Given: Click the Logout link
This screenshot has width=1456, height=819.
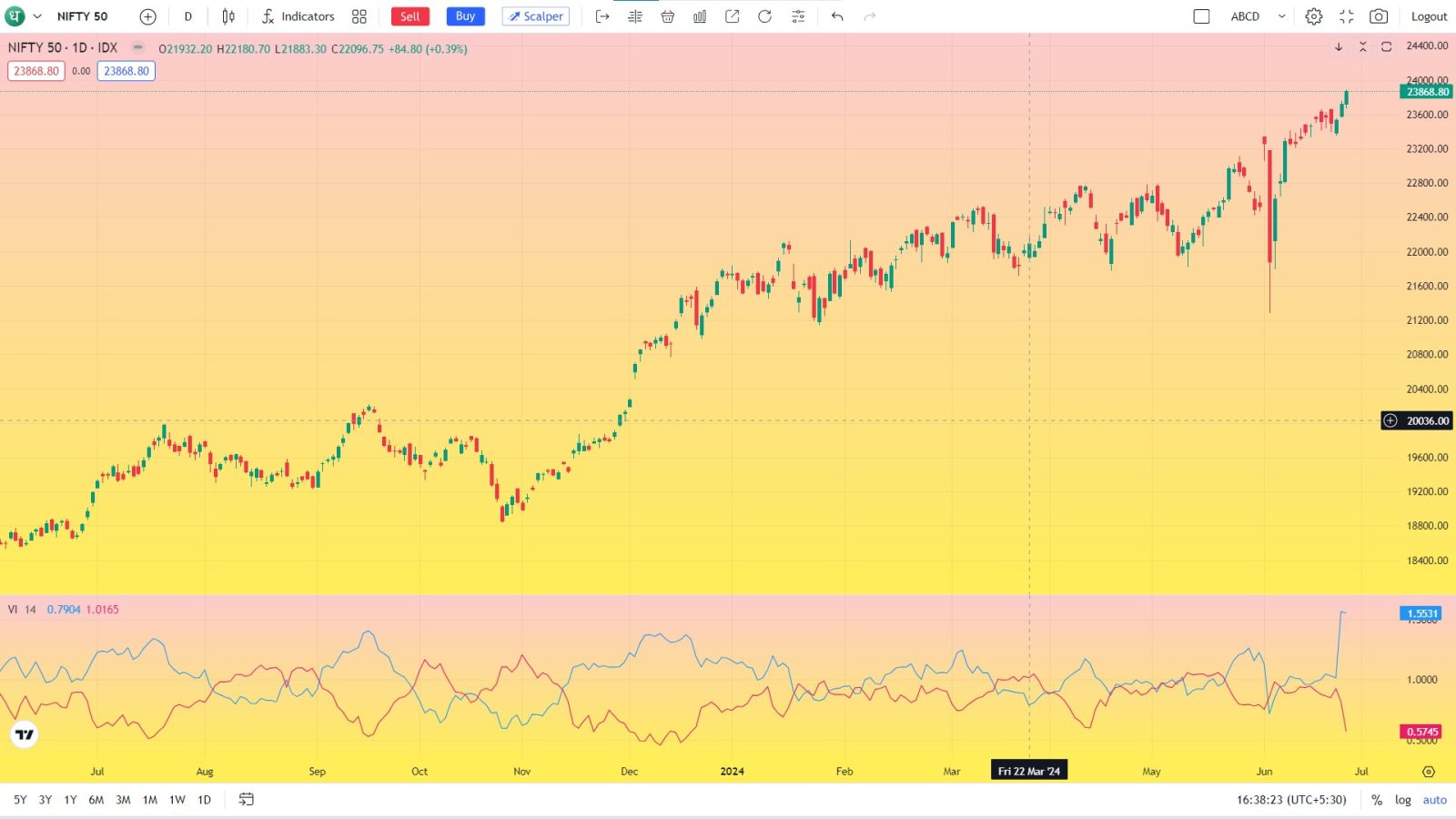Looking at the screenshot, I should pyautogui.click(x=1429, y=16).
